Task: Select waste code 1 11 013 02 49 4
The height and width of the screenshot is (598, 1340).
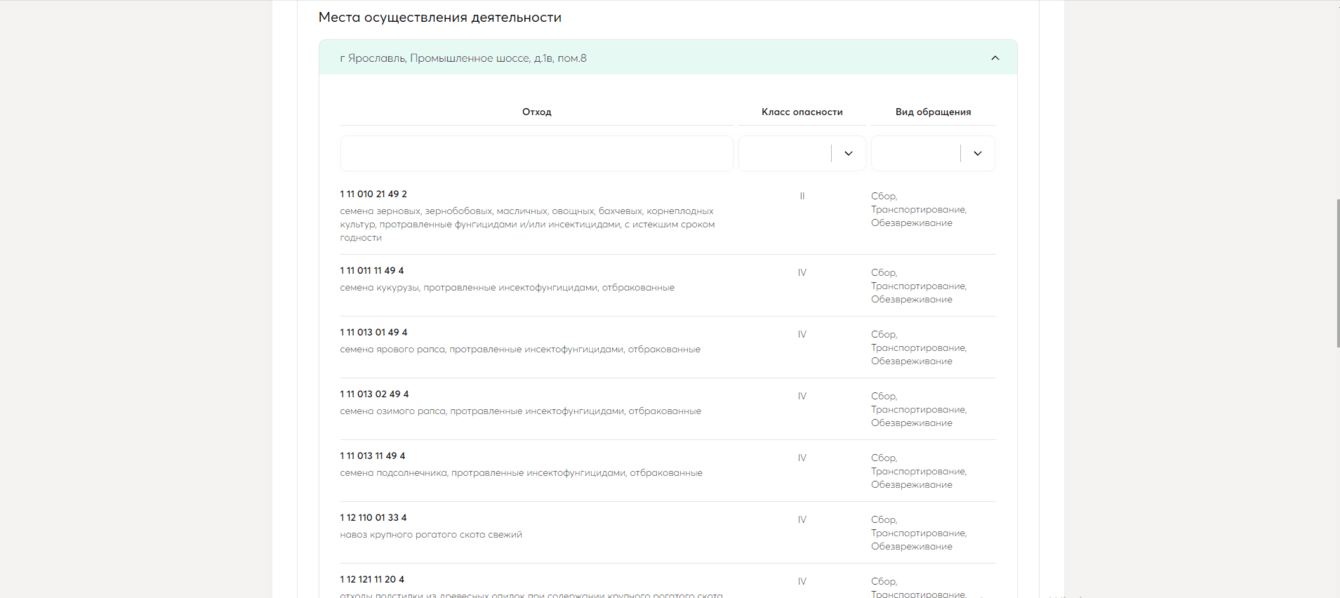Action: point(374,395)
